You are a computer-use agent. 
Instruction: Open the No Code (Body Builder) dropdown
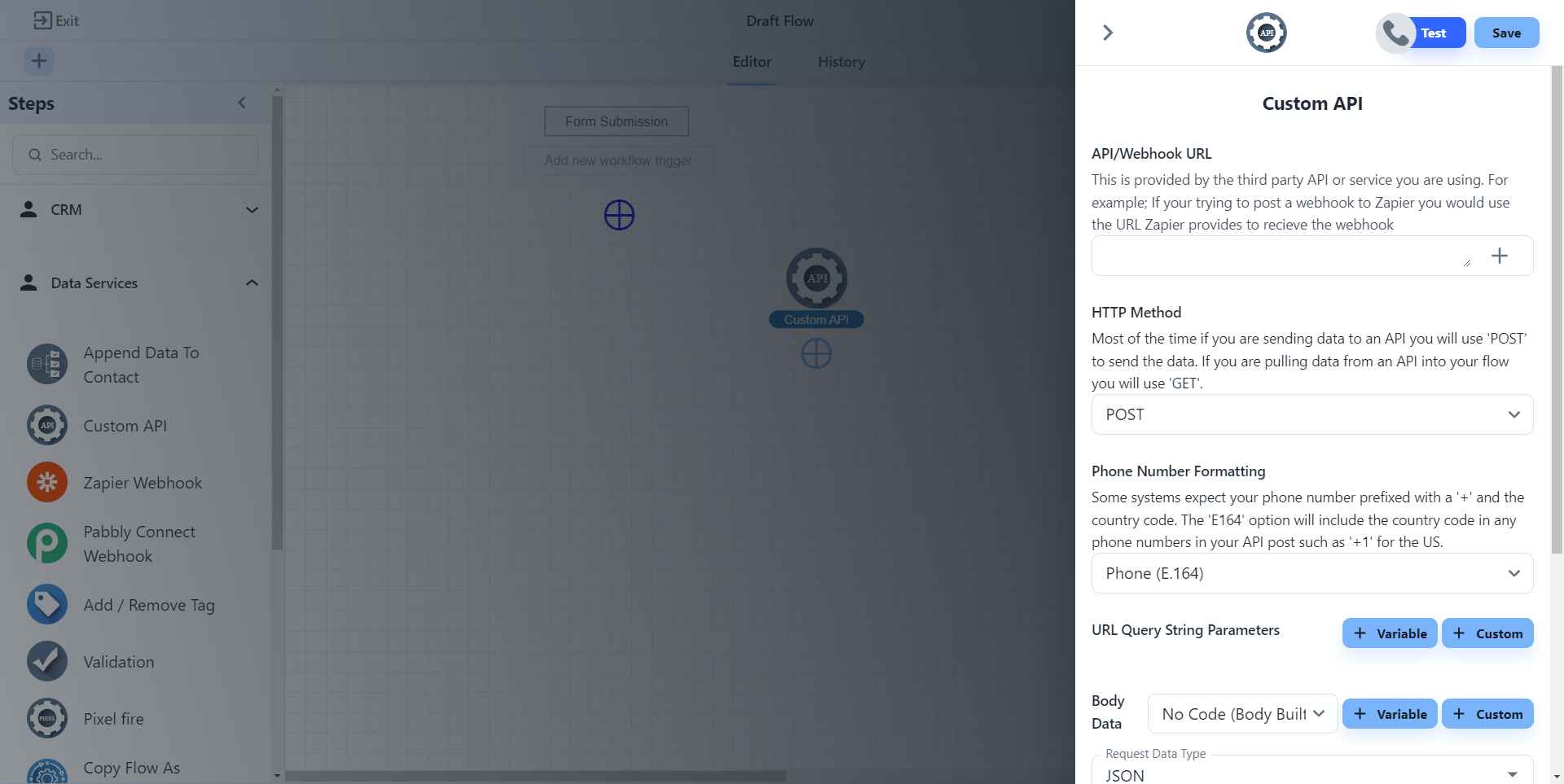point(1242,714)
